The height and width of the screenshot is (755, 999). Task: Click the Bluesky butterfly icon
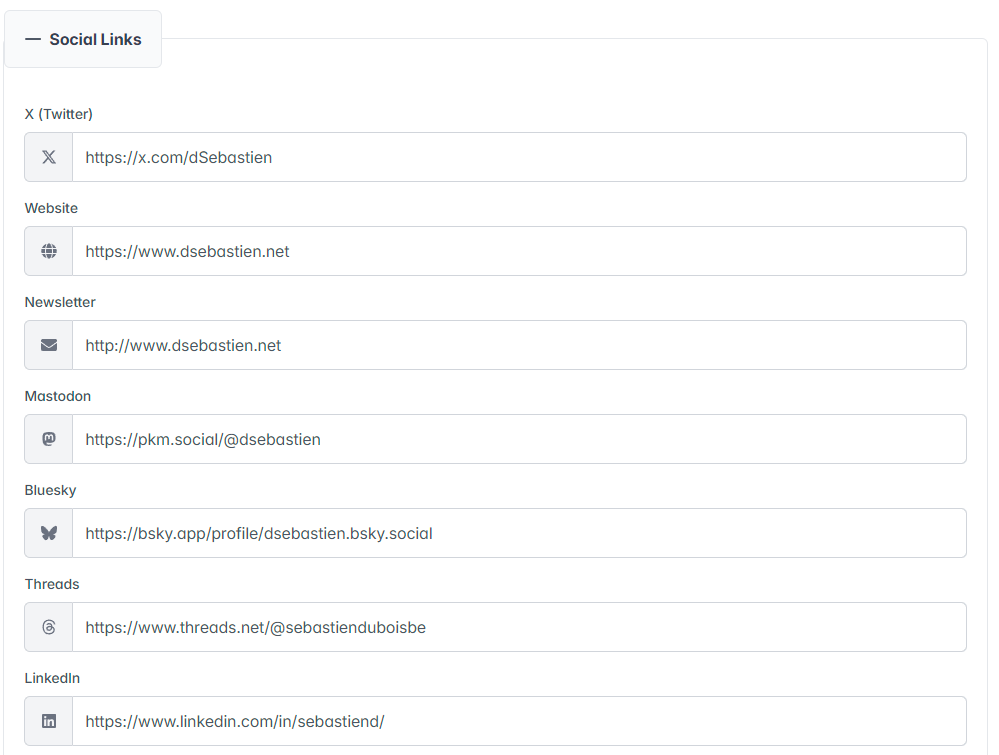(49, 533)
